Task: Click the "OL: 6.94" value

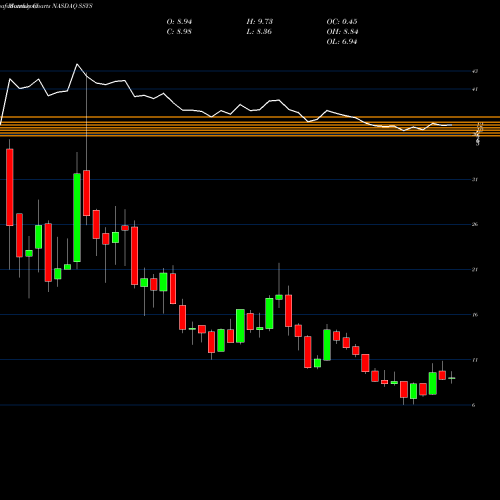Action: (342, 42)
